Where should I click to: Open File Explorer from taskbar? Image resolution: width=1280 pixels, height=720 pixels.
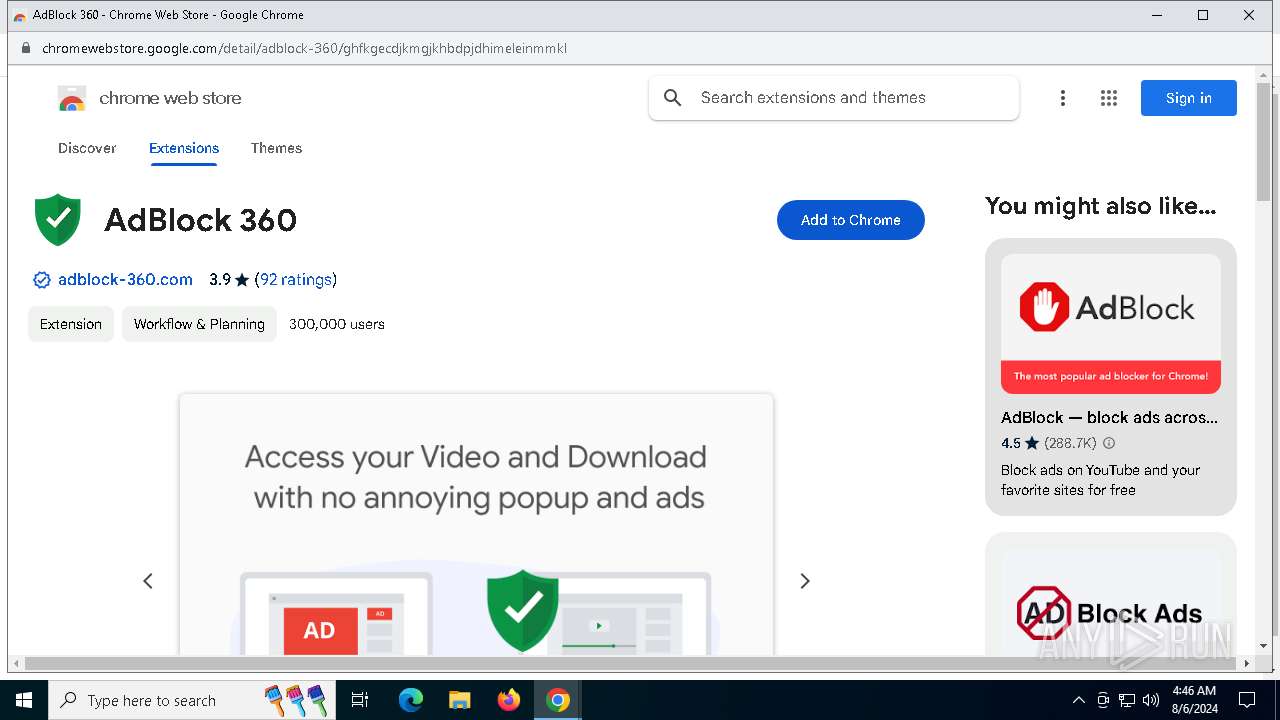point(459,700)
